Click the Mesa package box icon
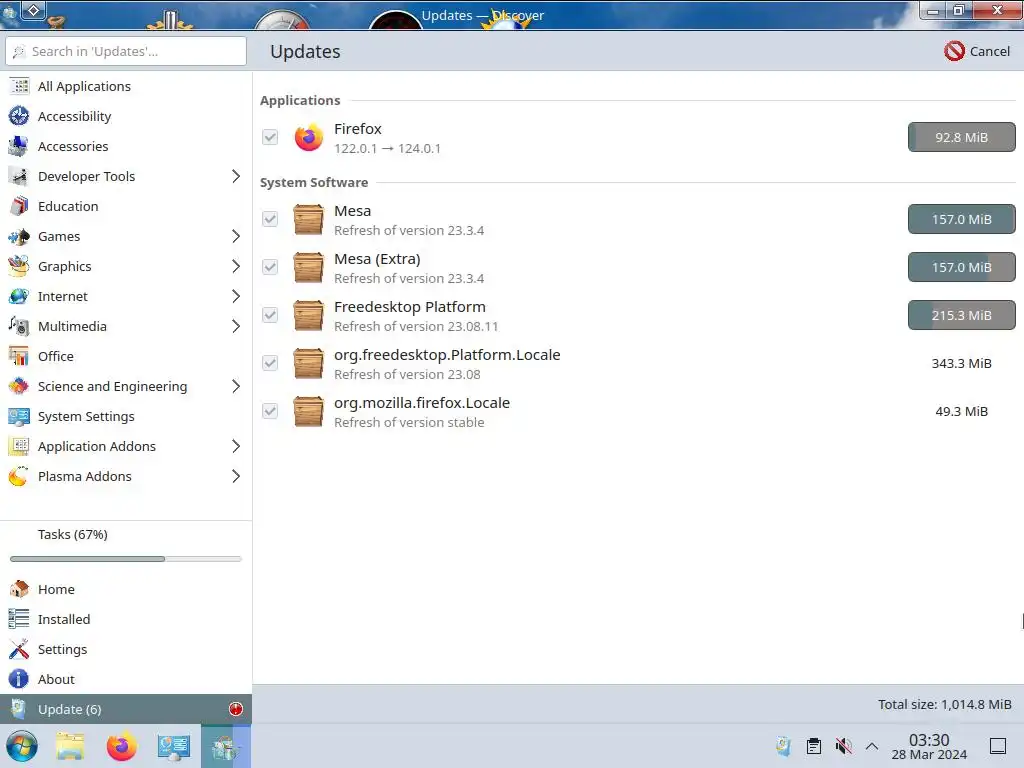 coord(308,219)
